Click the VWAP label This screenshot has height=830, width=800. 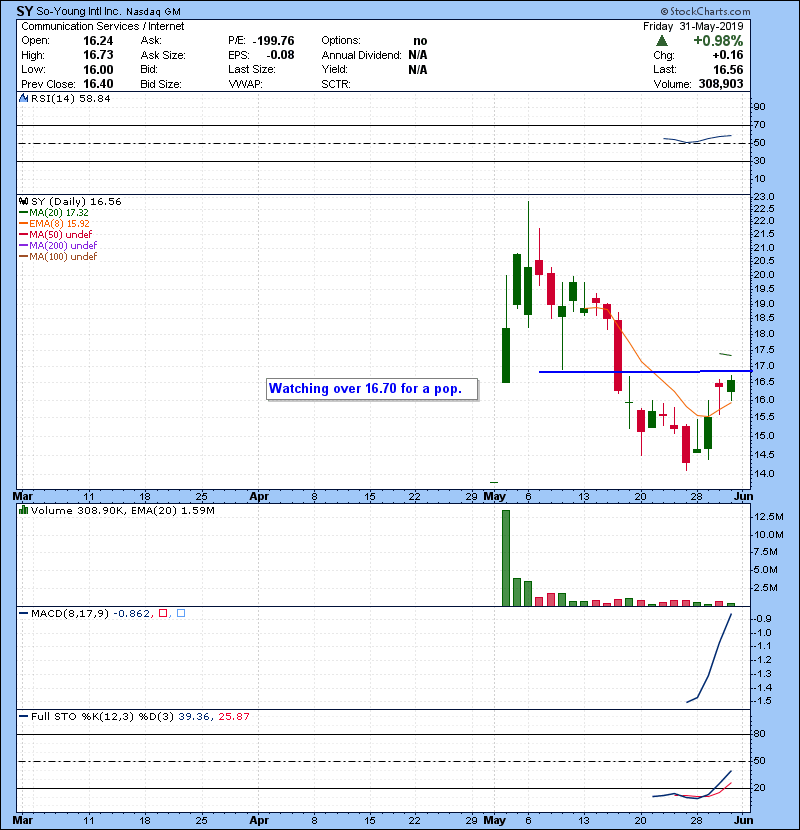tap(245, 84)
